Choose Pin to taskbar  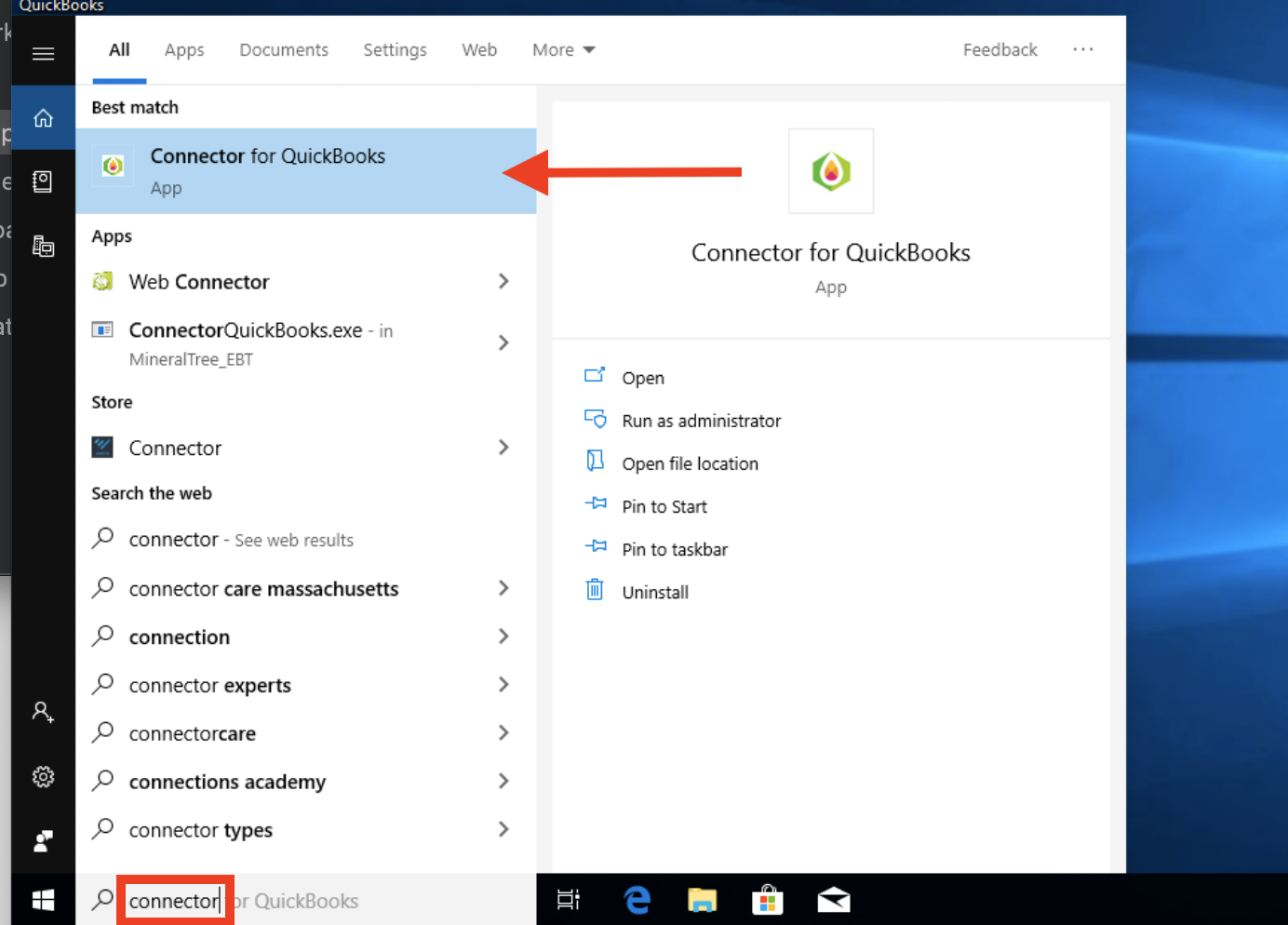pyautogui.click(x=675, y=549)
